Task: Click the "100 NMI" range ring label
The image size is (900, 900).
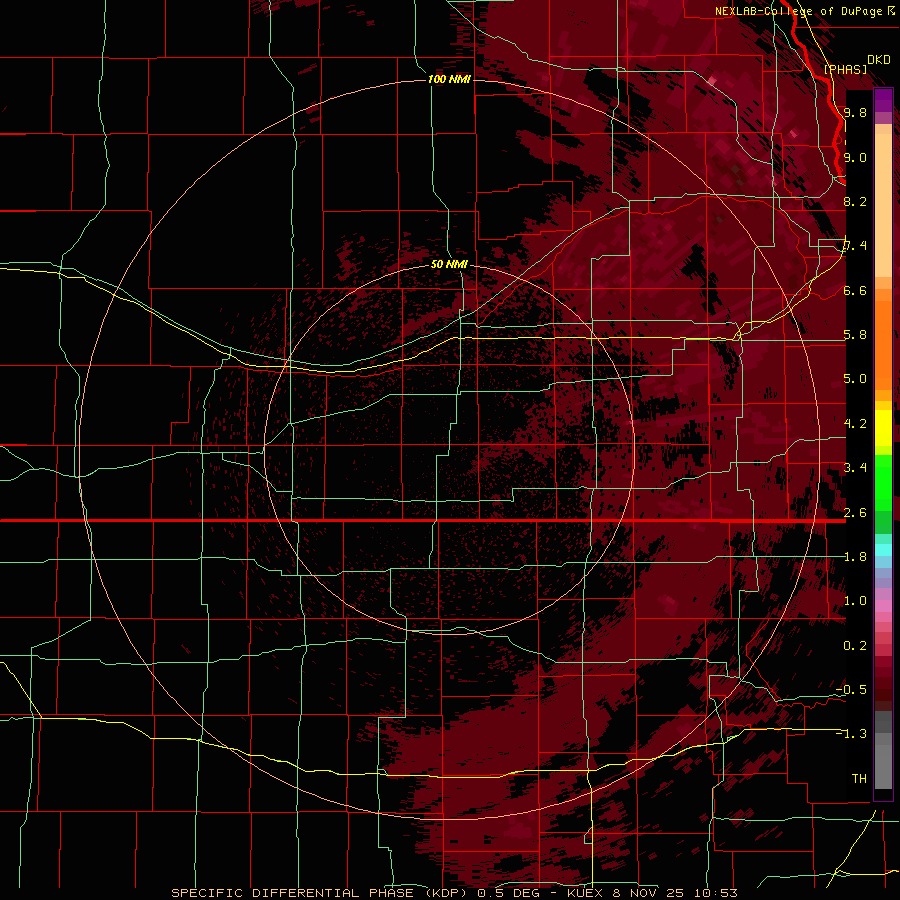Action: point(449,79)
